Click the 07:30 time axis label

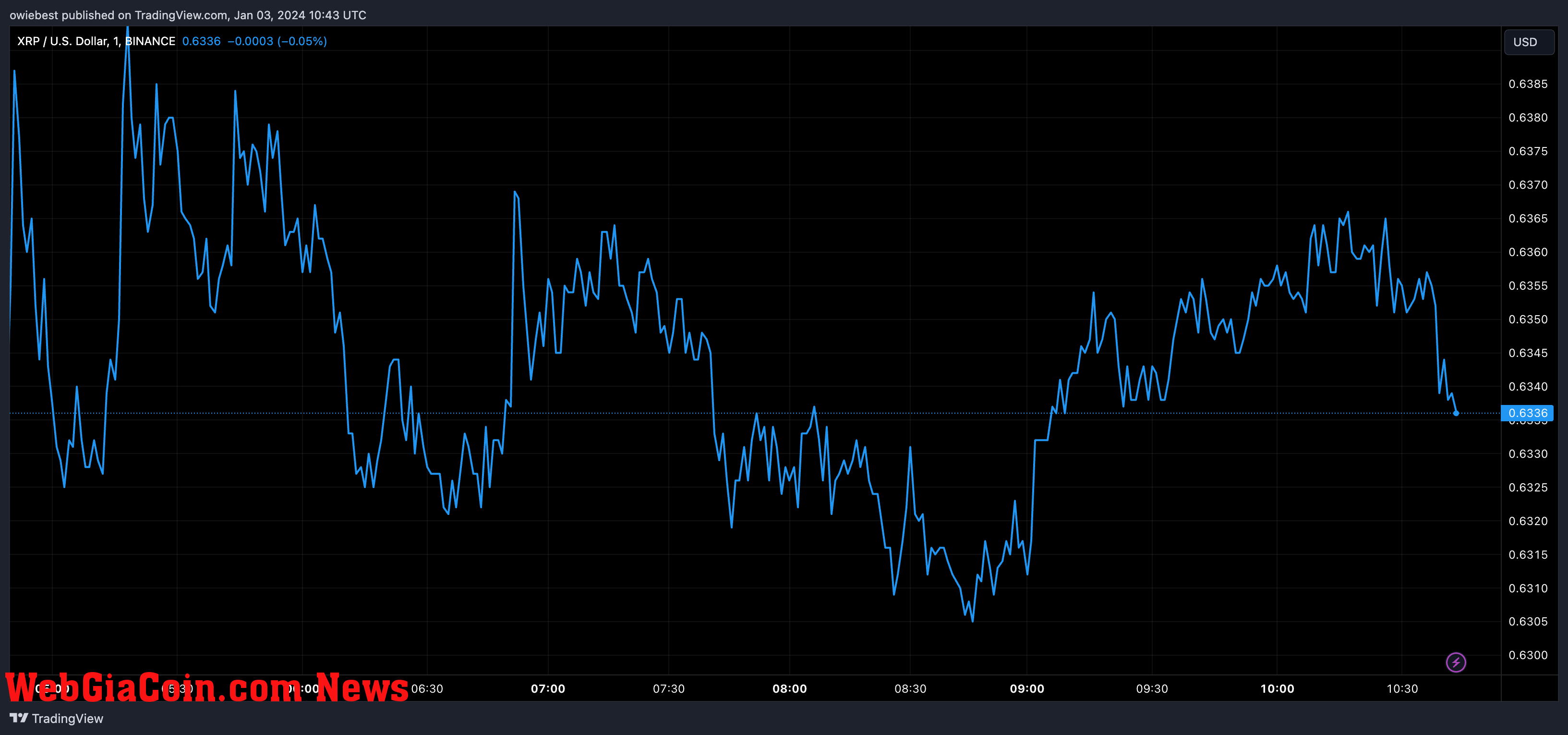(668, 689)
